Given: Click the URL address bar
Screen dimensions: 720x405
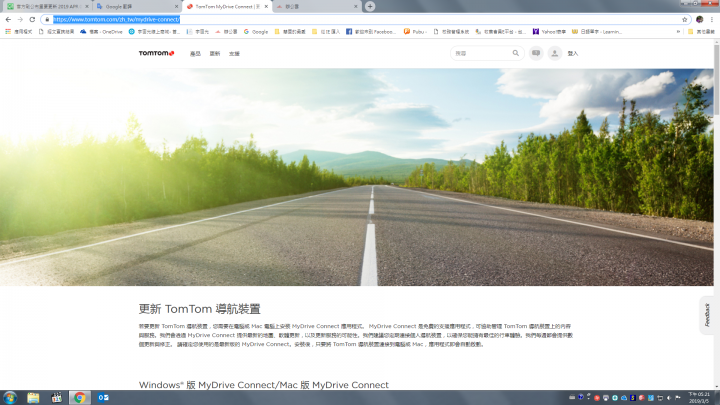Looking at the screenshot, I should (x=367, y=19).
